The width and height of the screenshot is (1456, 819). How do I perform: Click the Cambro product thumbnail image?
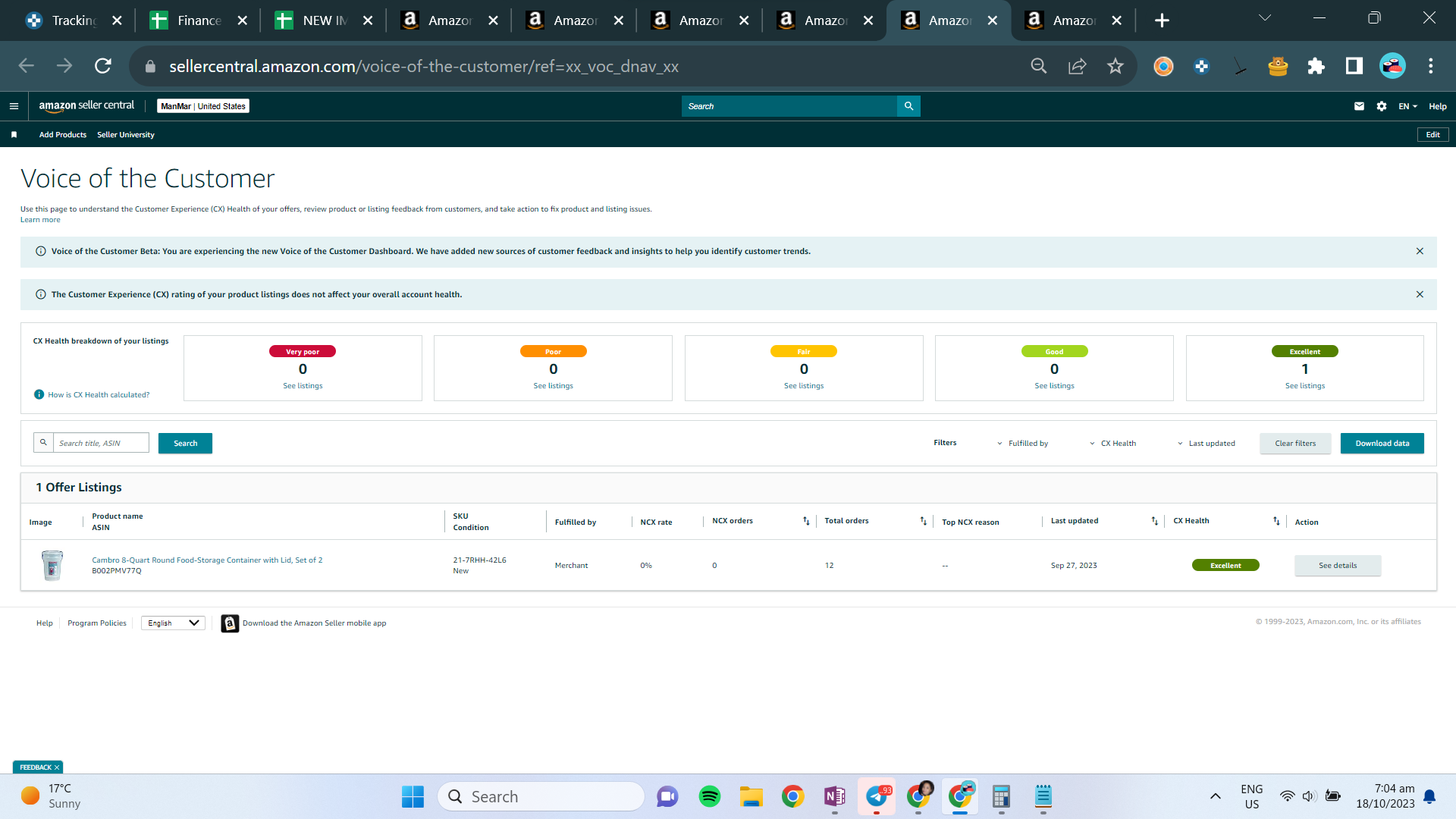(52, 566)
